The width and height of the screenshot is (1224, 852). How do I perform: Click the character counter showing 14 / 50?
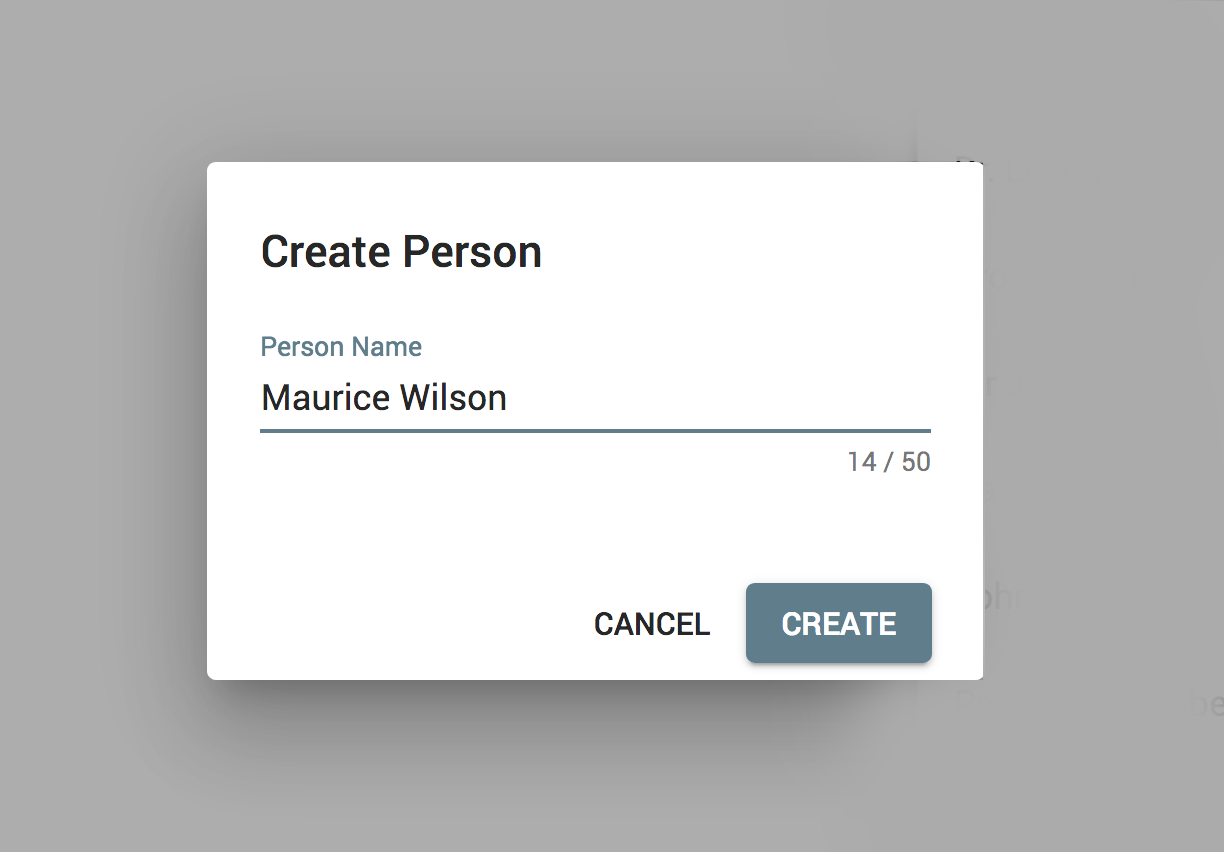click(888, 461)
